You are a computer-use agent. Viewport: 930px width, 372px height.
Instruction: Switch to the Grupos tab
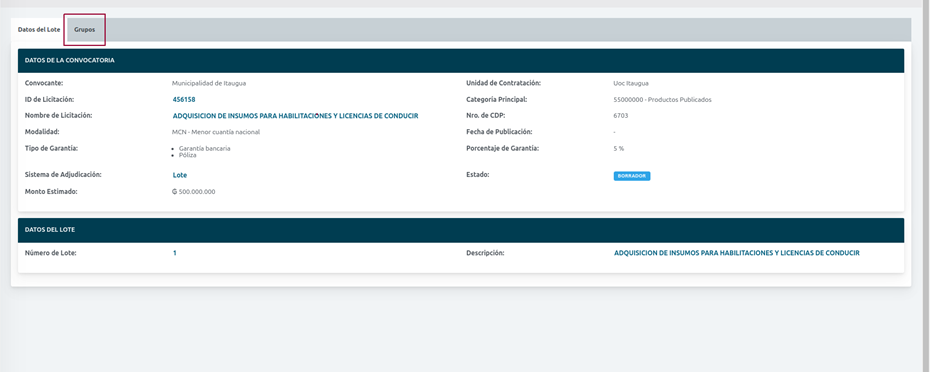84,30
